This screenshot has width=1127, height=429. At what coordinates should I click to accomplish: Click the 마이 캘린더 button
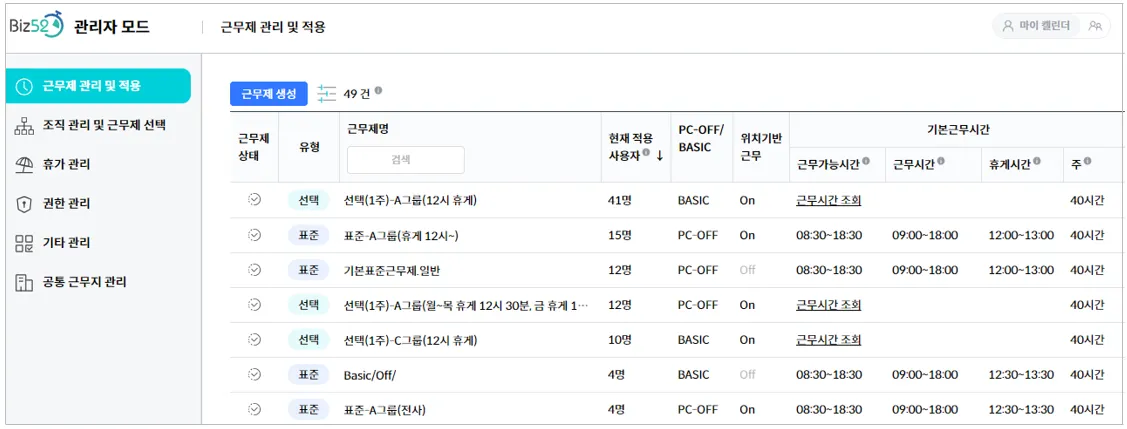(1035, 27)
